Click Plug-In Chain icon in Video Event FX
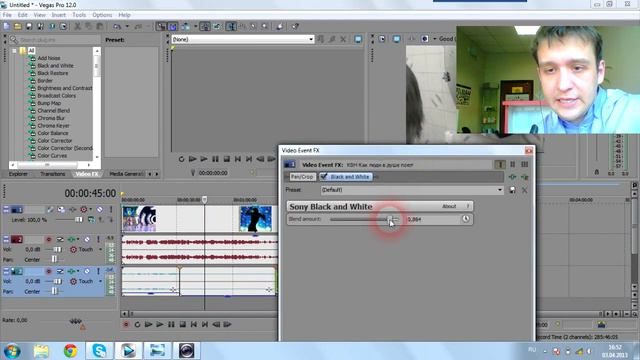Screen dimensions: 640x360 click(512, 177)
